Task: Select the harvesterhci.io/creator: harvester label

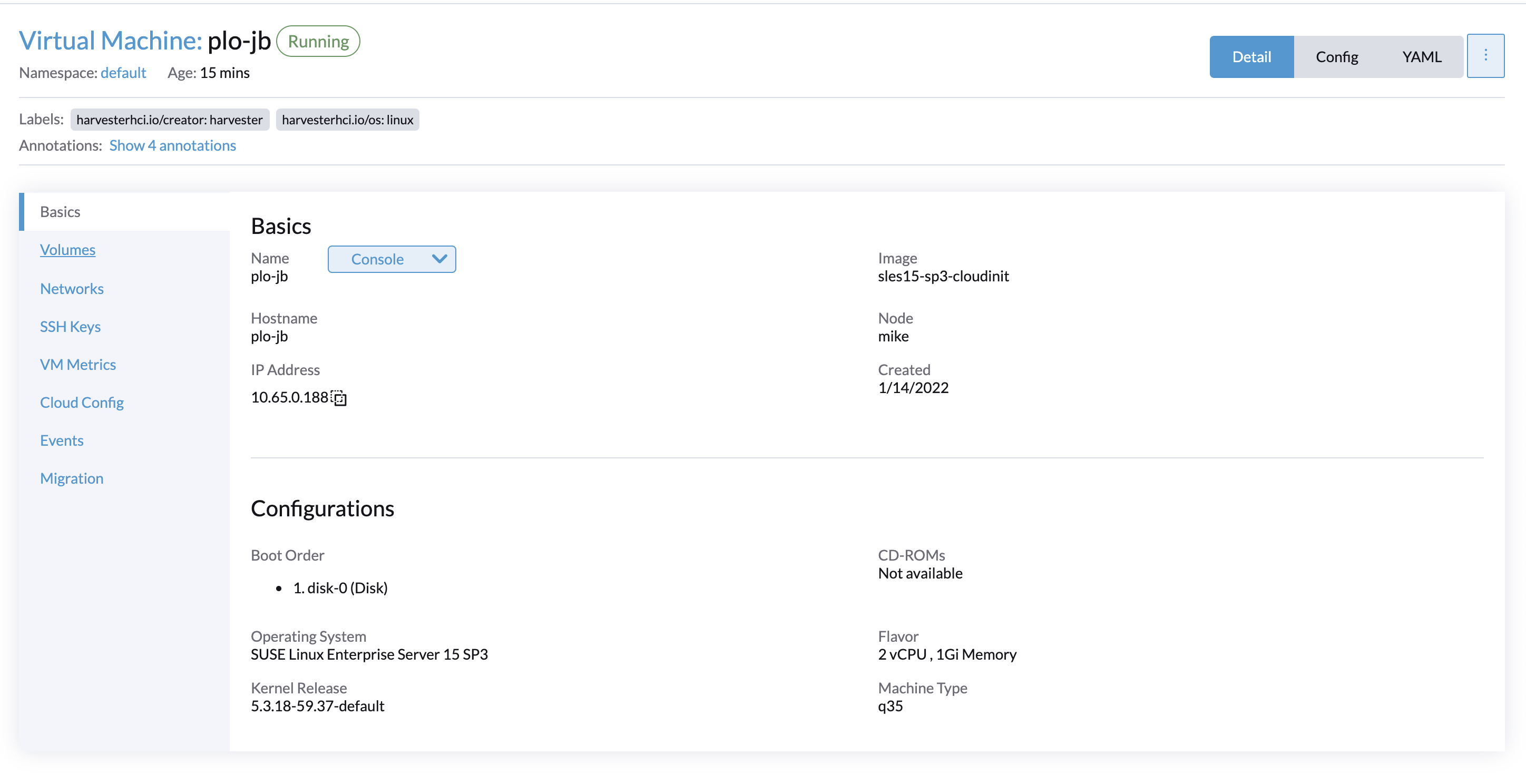Action: click(170, 120)
